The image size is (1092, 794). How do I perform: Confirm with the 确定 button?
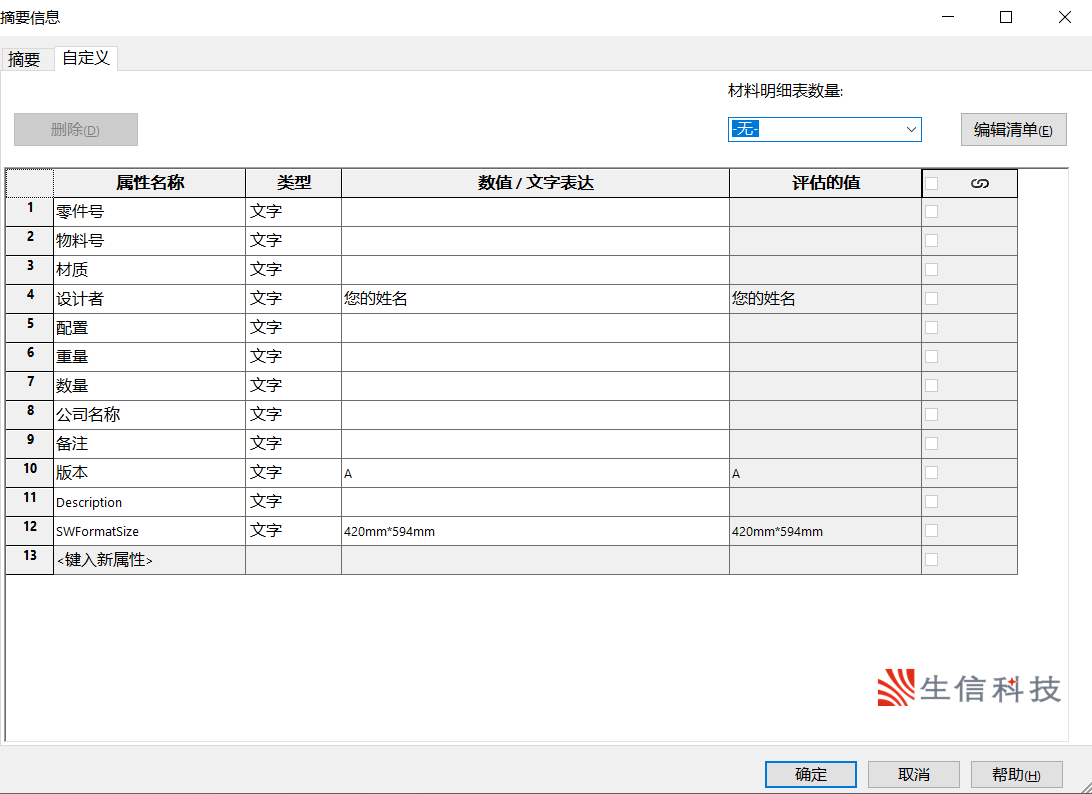click(x=810, y=775)
